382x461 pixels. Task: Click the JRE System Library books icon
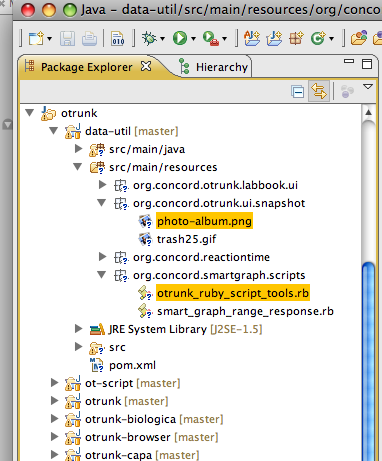pyautogui.click(x=97, y=329)
